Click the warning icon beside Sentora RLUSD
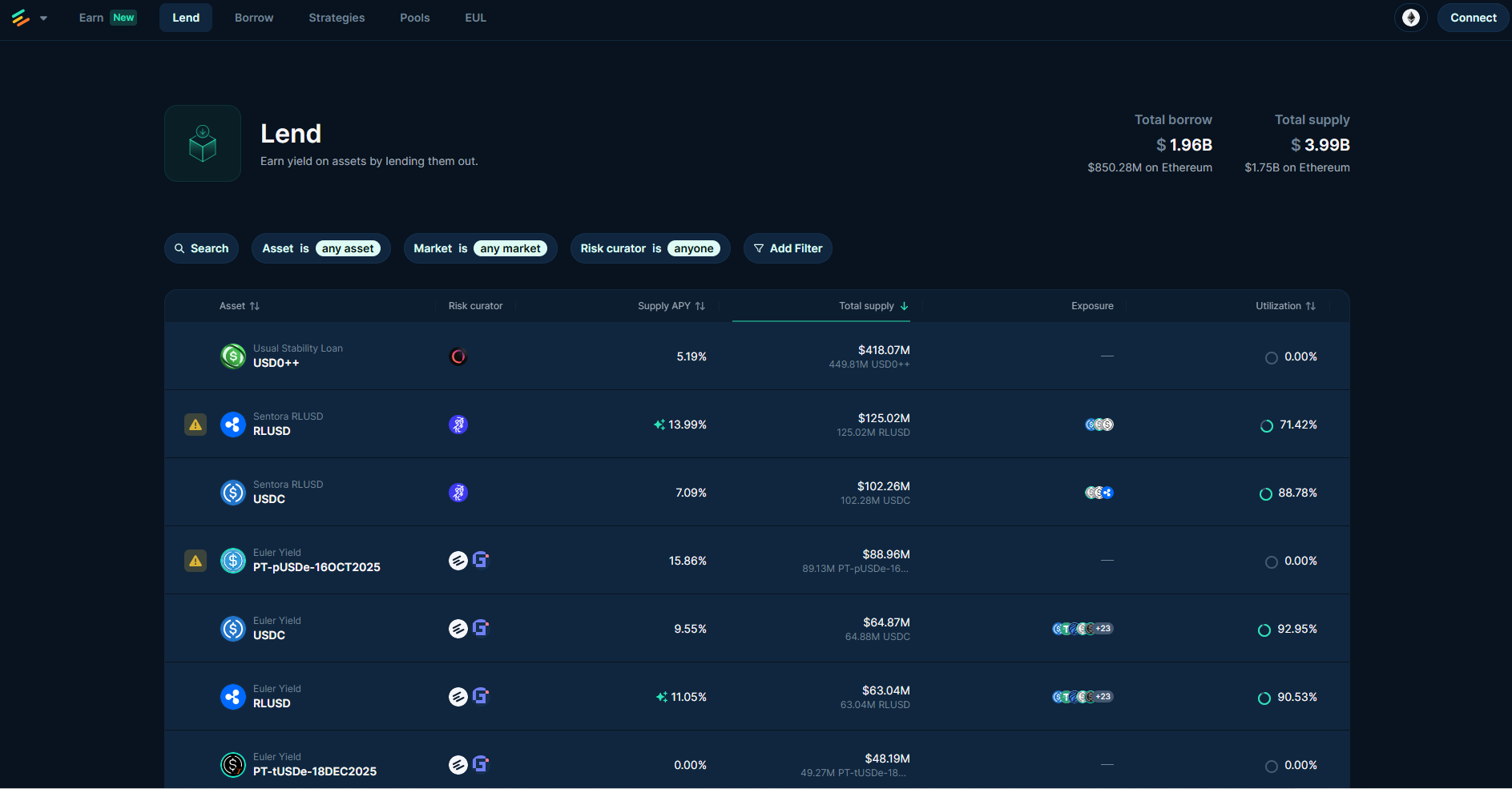Image resolution: width=1512 pixels, height=789 pixels. (x=196, y=425)
